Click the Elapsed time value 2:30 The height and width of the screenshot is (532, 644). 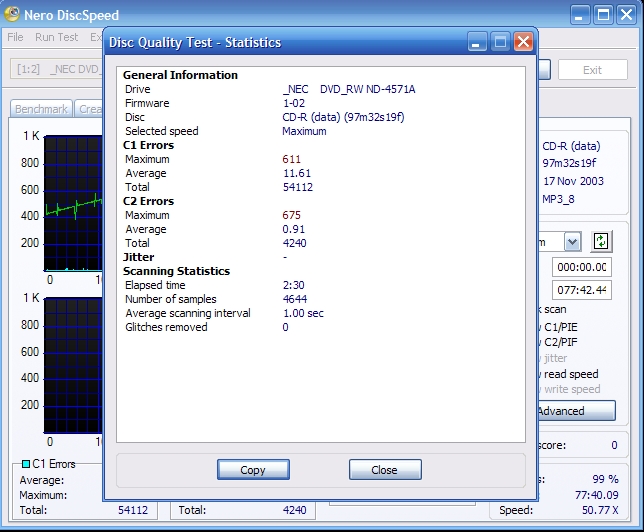(x=293, y=285)
